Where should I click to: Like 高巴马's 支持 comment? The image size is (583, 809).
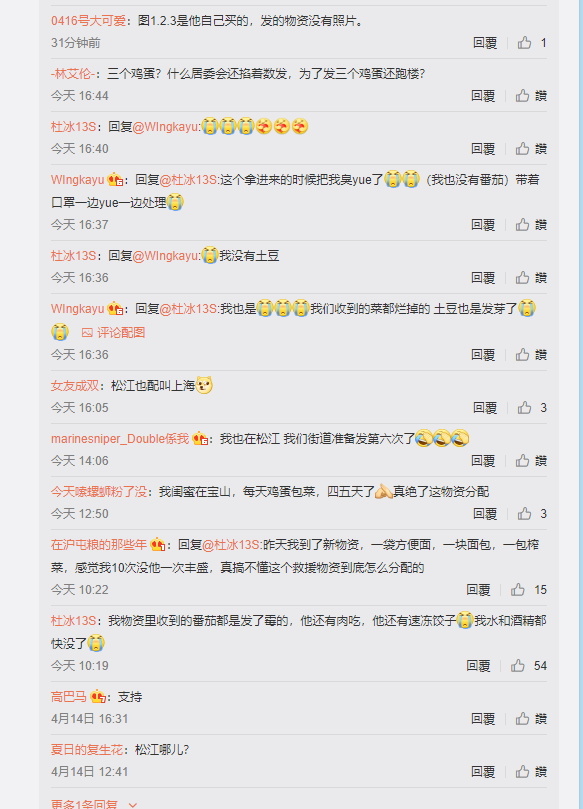point(523,718)
